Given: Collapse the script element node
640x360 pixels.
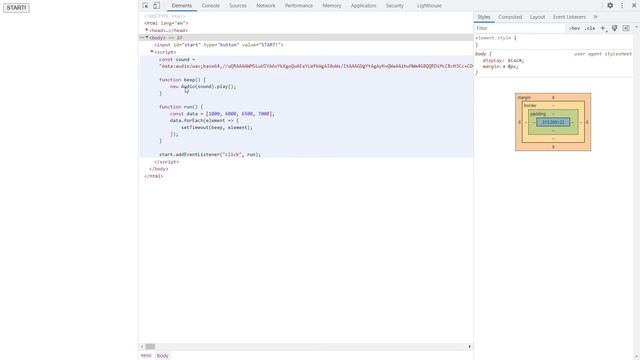Looking at the screenshot, I should [152, 52].
